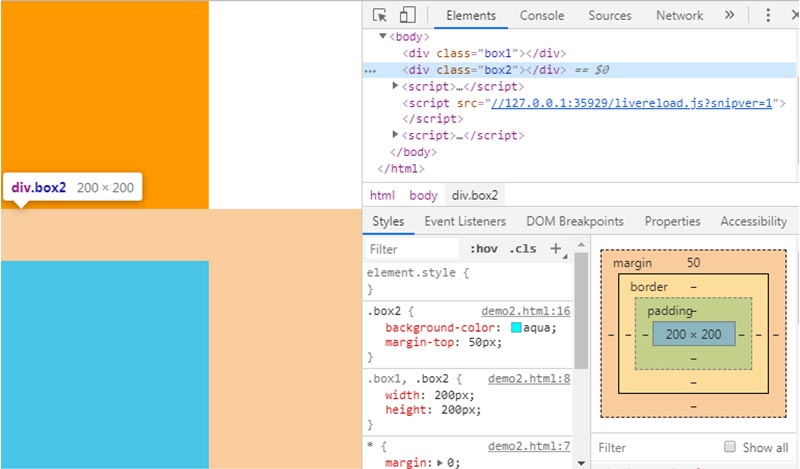Expand the first collapsed script node
The width and height of the screenshot is (800, 469).
395,86
